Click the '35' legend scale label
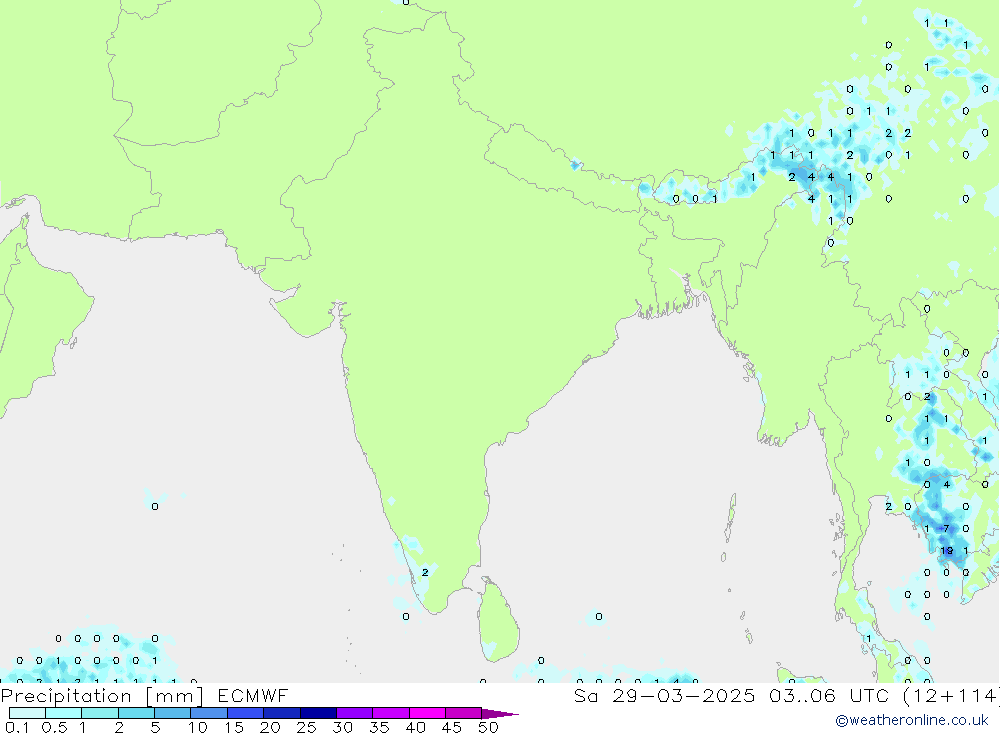 coord(379,727)
